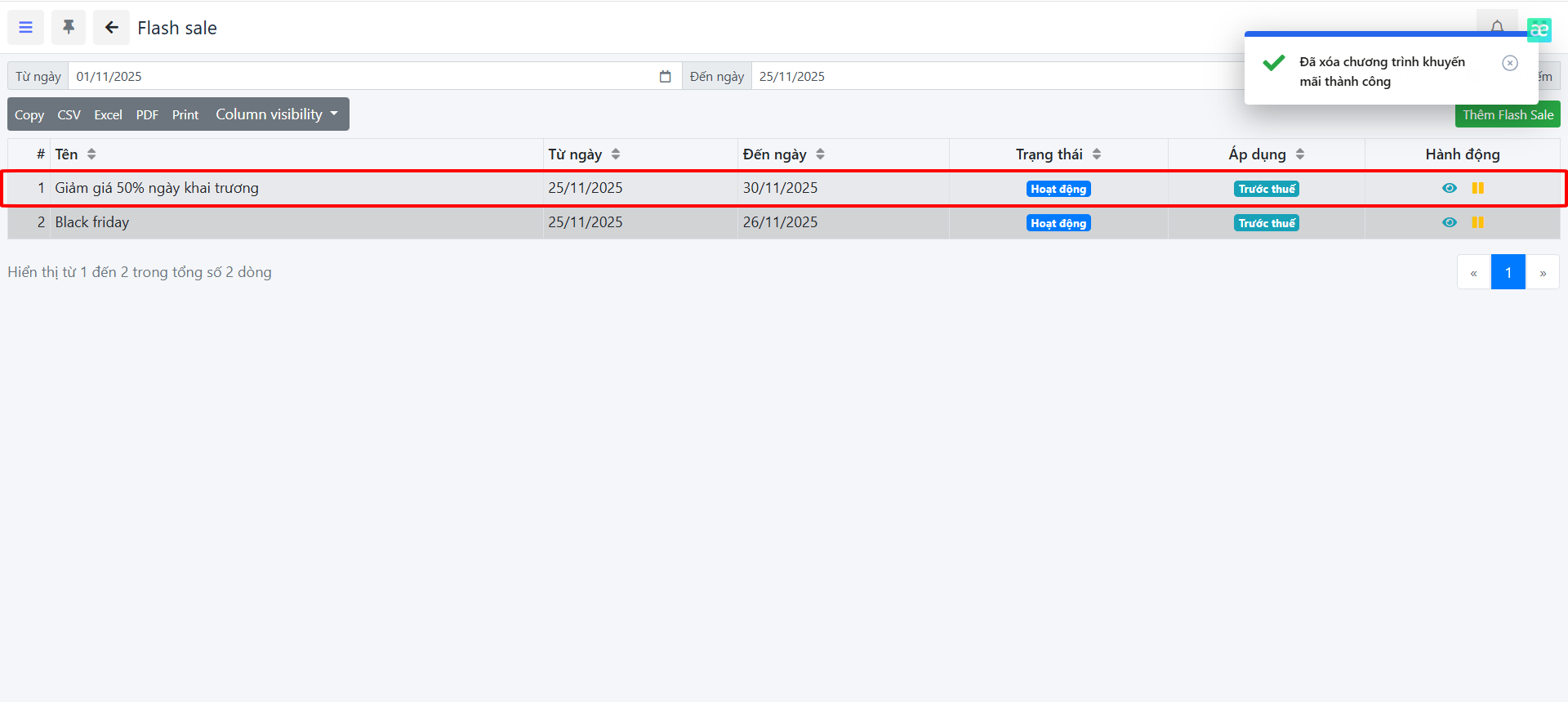The image size is (1568, 702).
Task: View details of Black friday promotion
Action: coord(1449,222)
